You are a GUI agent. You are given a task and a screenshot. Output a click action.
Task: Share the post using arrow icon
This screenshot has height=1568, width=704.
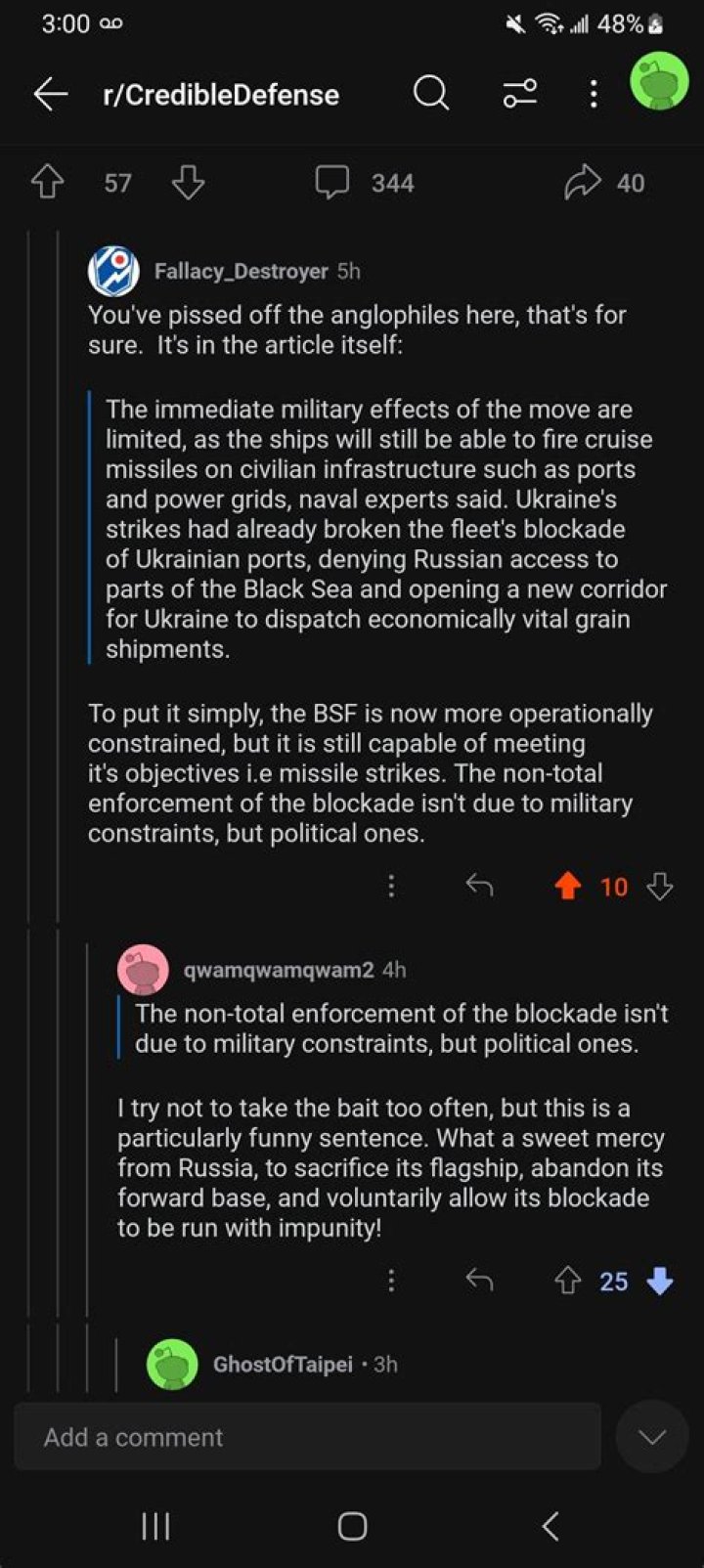pyautogui.click(x=582, y=182)
